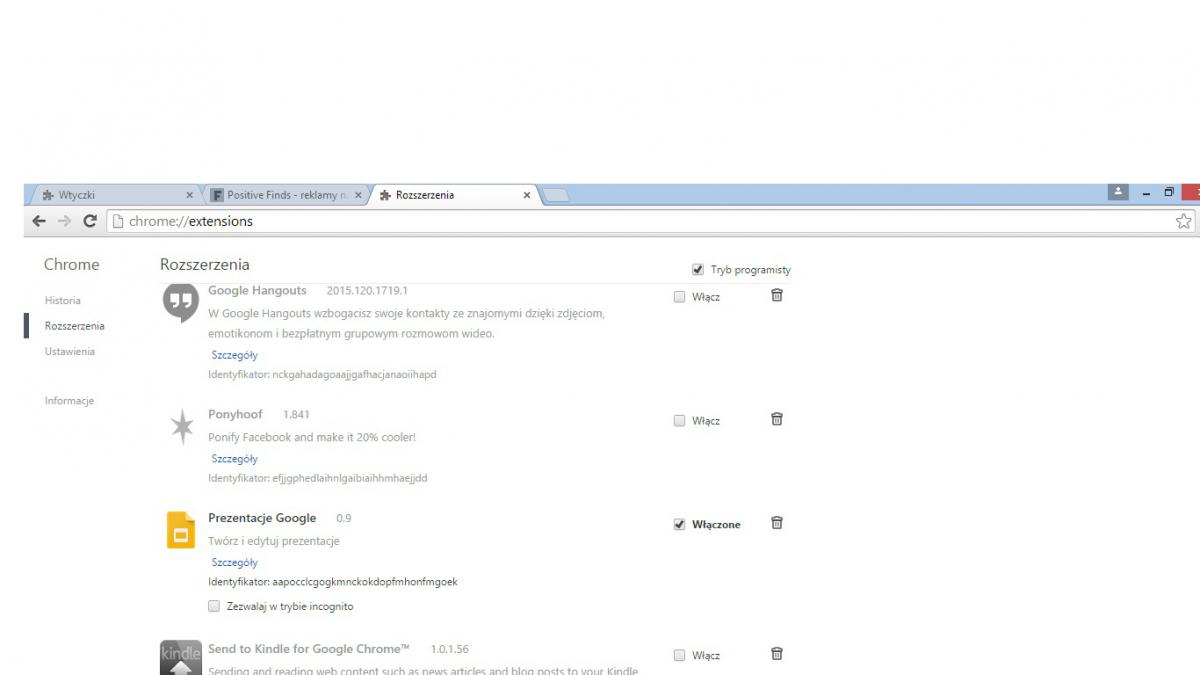This screenshot has width=1200, height=675.
Task: Click Hangouts identifier nckgahadagoaajjgafhacjanaoiihapd
Action: [354, 374]
